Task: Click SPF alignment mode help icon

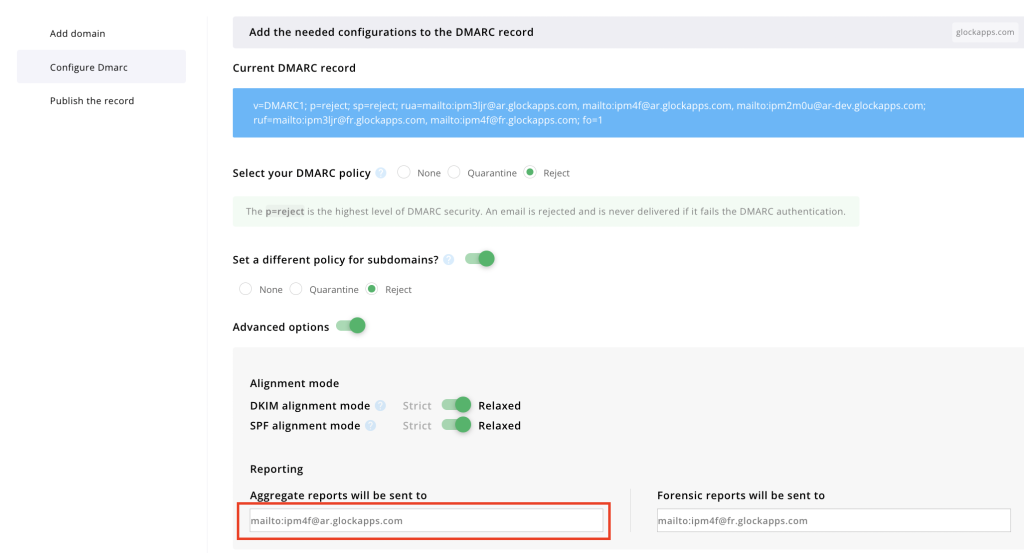Action: [370, 426]
